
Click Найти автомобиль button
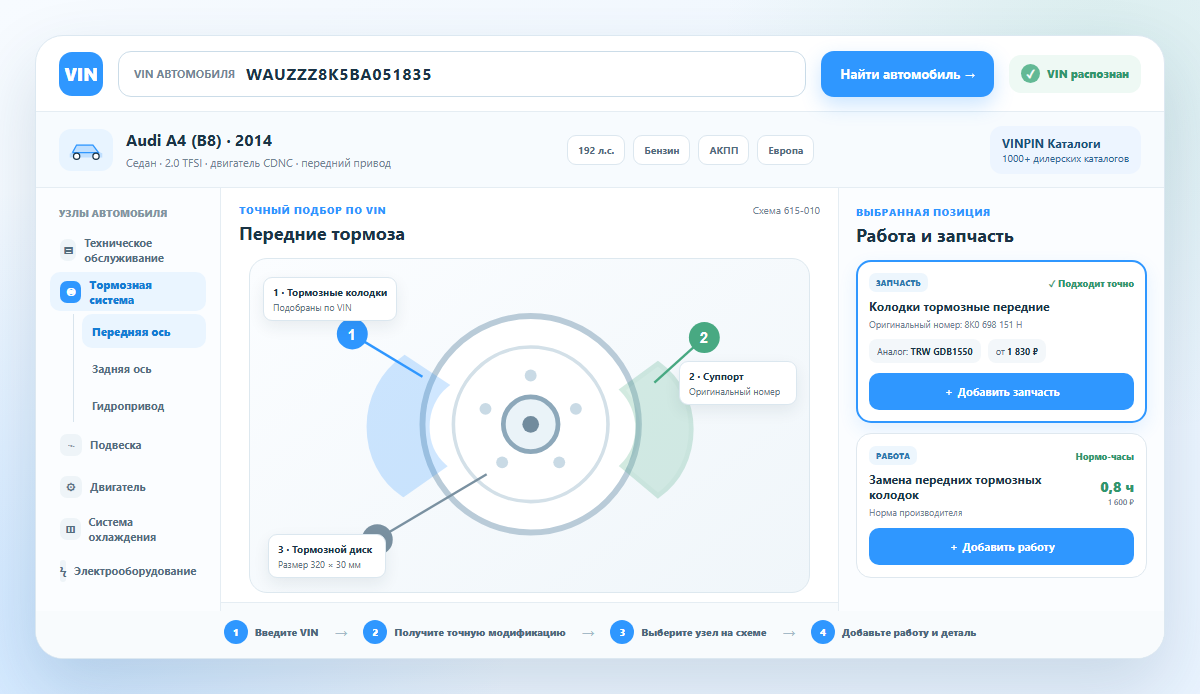tap(907, 74)
